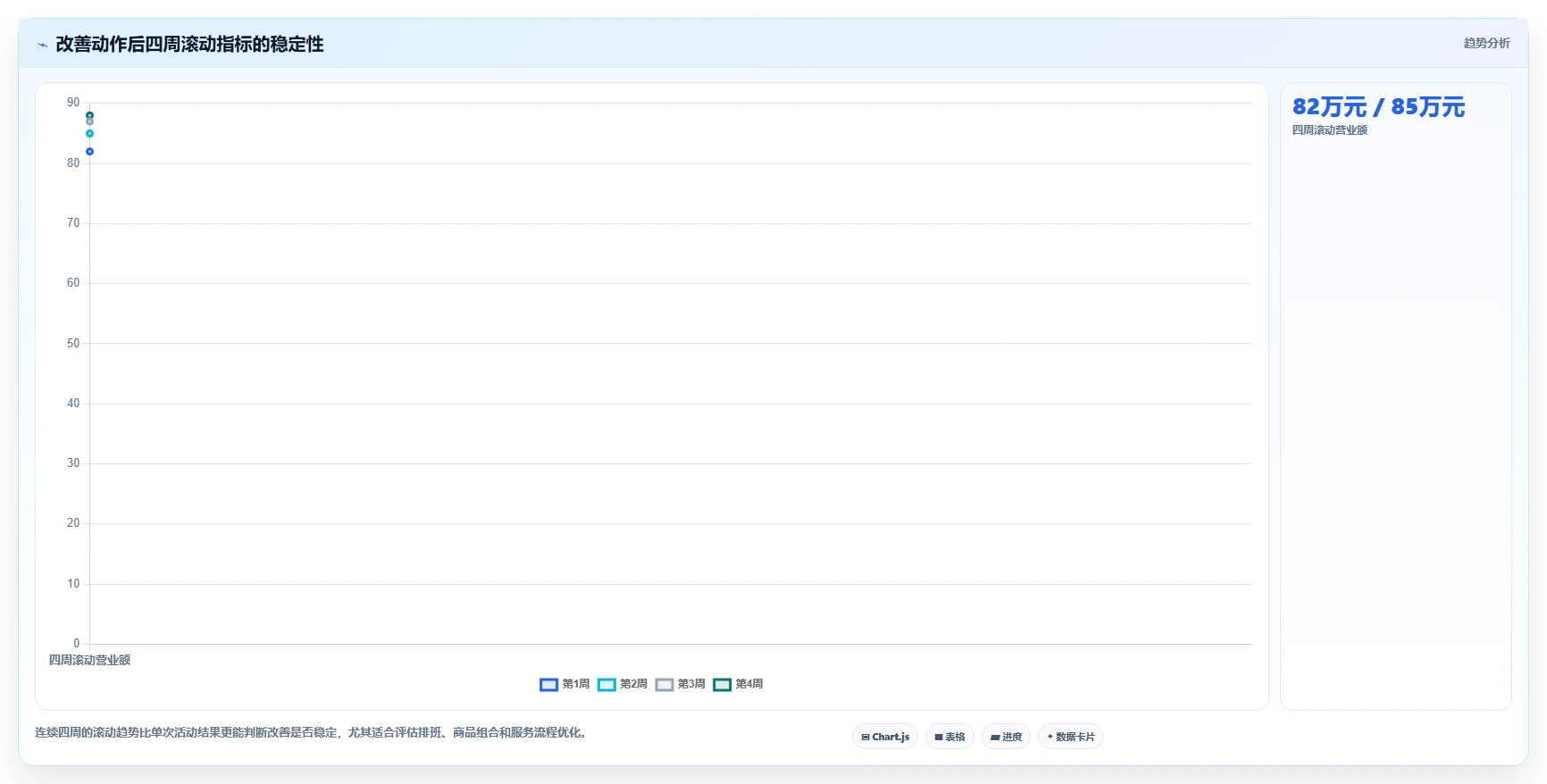Click the Chart.js tag chip
This screenshot has height=784, width=1547.
(x=885, y=737)
